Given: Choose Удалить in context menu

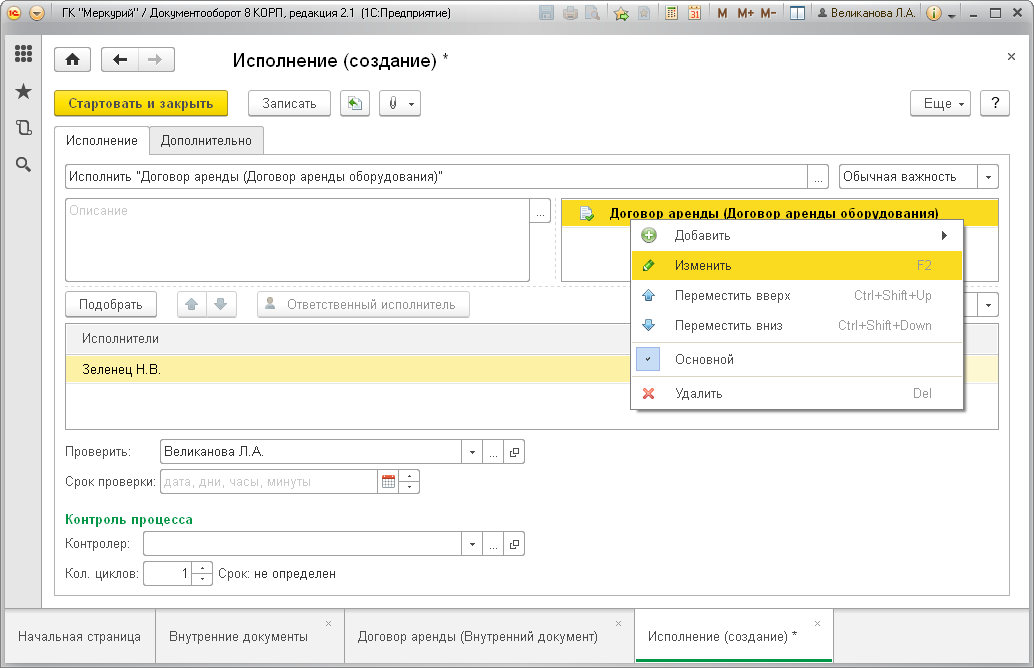Looking at the screenshot, I should point(797,394).
